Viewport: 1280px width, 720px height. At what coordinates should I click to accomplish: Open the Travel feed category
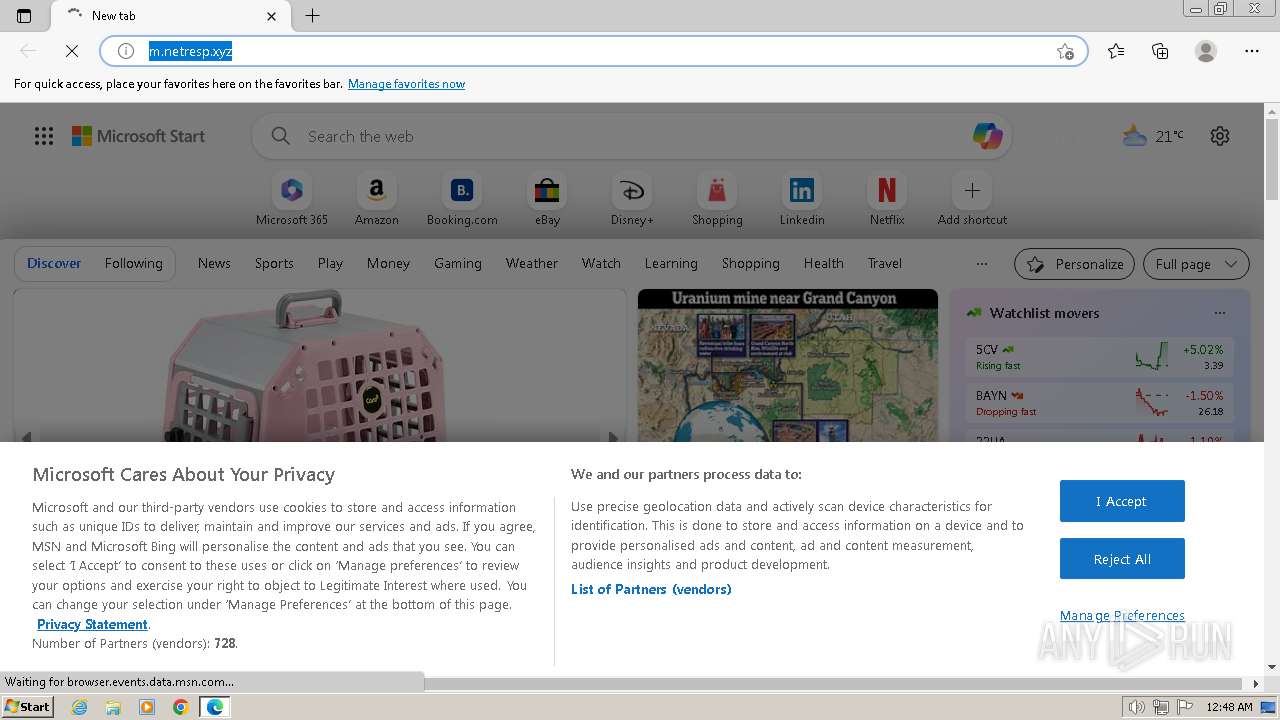[x=885, y=263]
